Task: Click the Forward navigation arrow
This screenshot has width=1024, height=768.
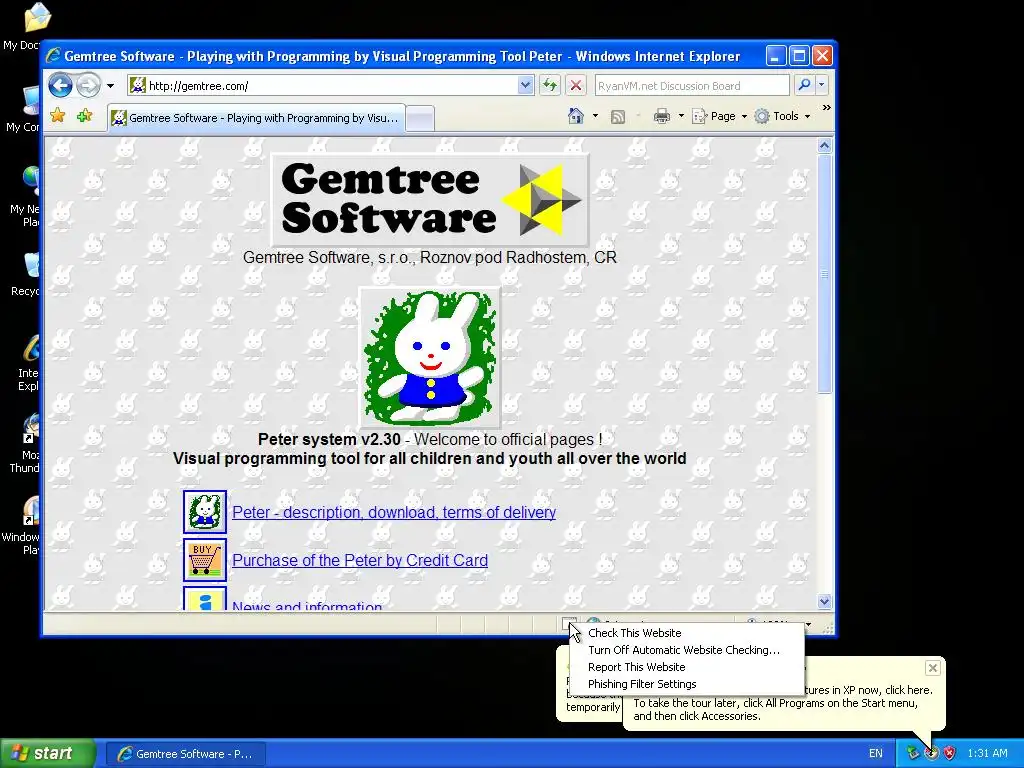Action: tap(88, 85)
